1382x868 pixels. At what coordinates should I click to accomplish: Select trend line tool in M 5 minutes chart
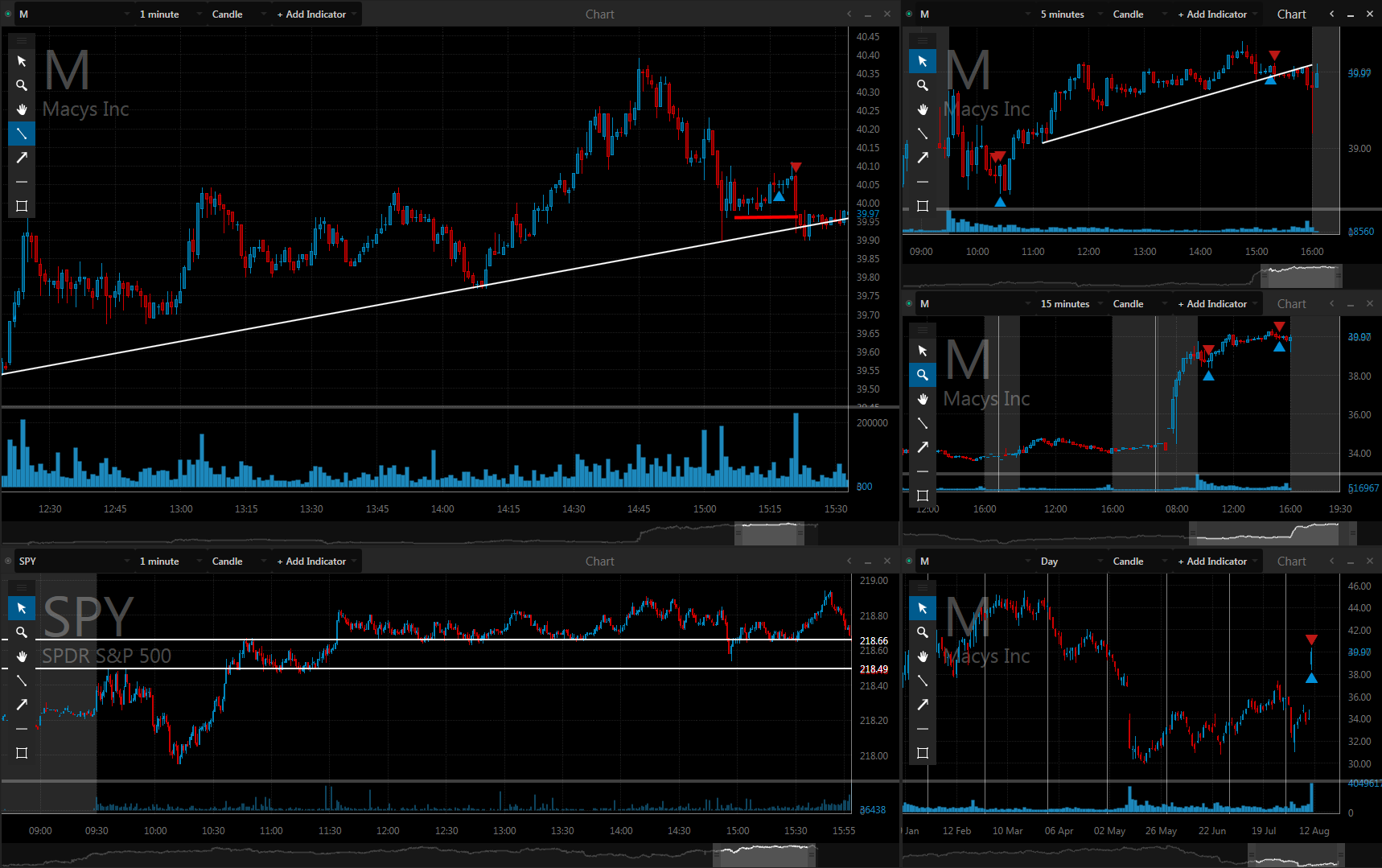(x=923, y=134)
